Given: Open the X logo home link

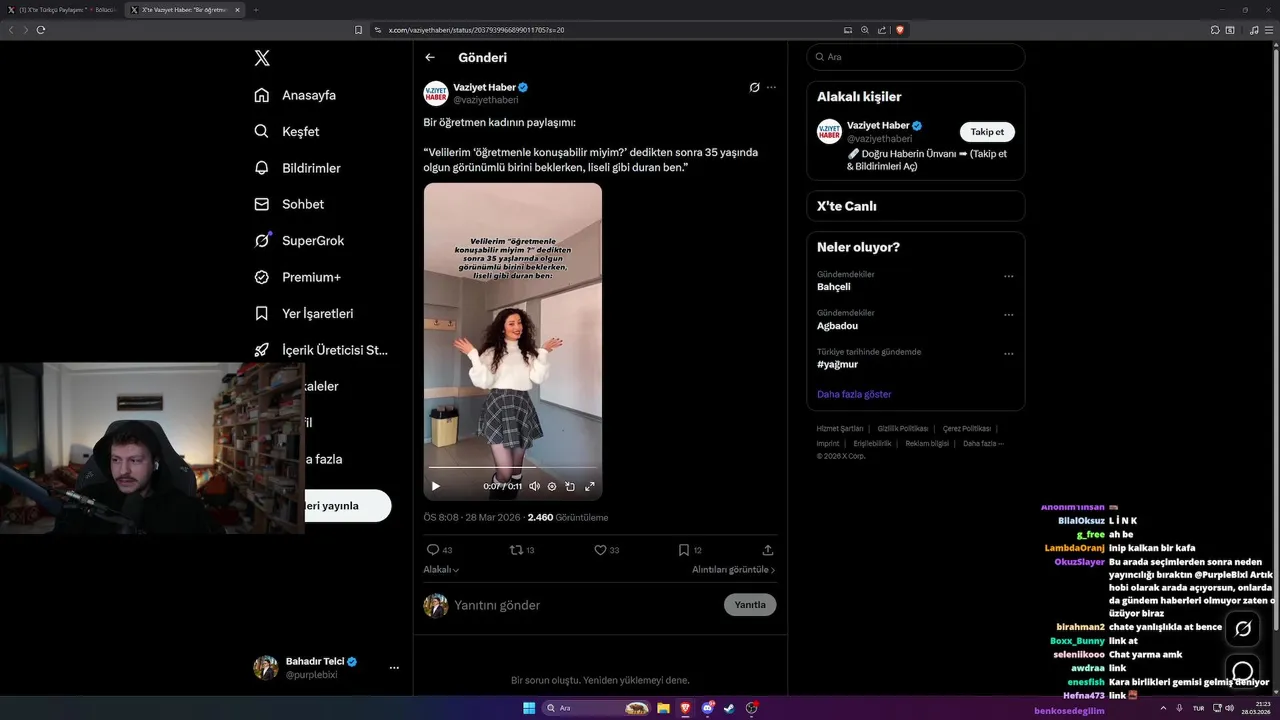Looking at the screenshot, I should pyautogui.click(x=262, y=58).
